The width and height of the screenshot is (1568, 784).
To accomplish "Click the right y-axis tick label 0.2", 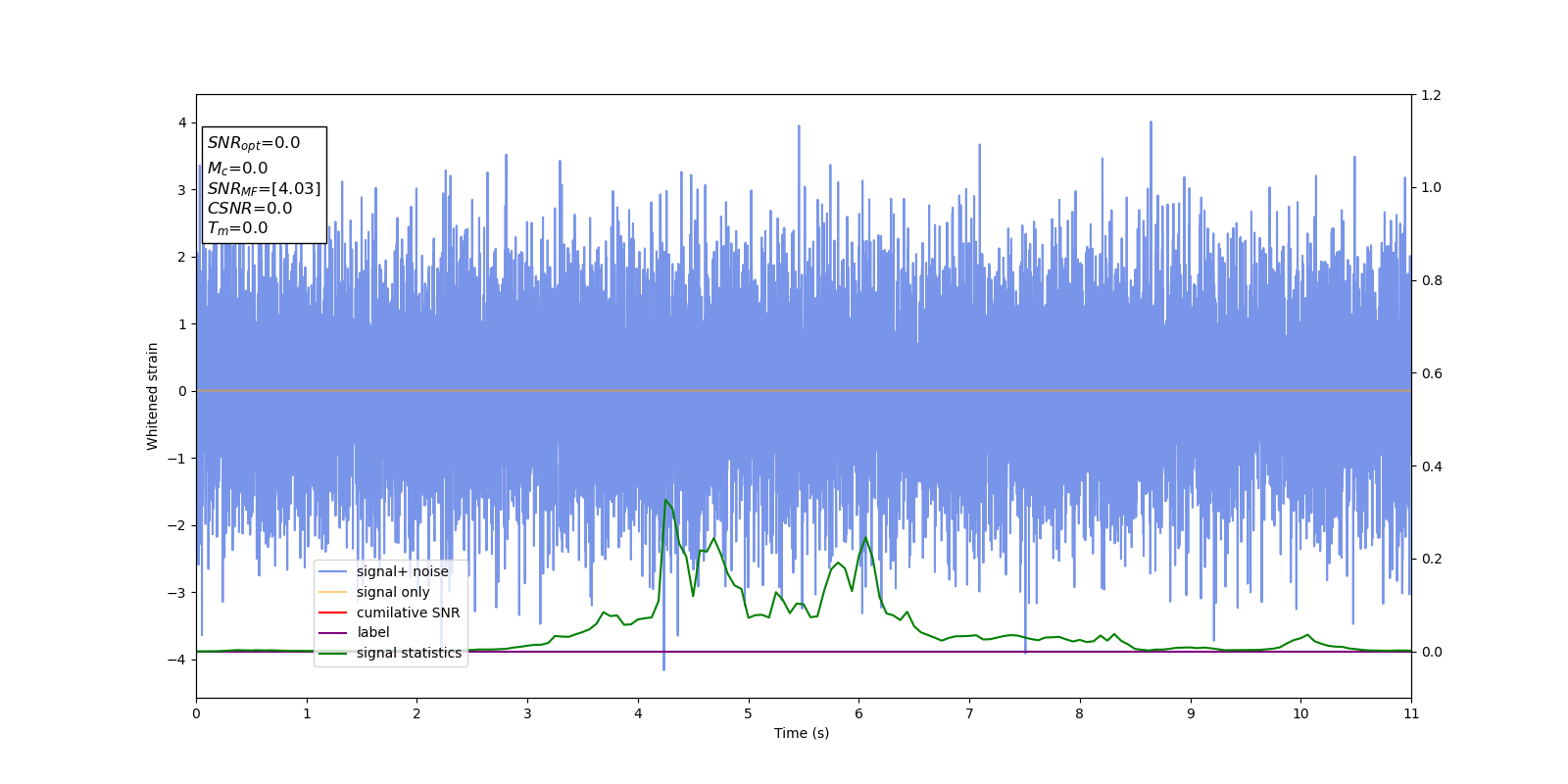I will pyautogui.click(x=1432, y=559).
